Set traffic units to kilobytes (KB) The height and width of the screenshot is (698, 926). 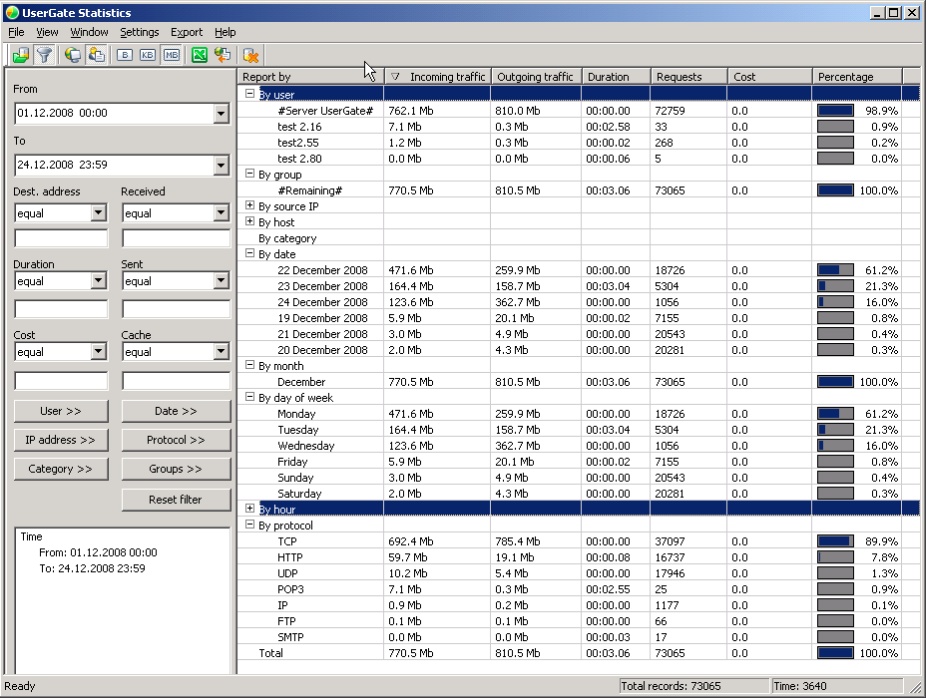click(148, 55)
